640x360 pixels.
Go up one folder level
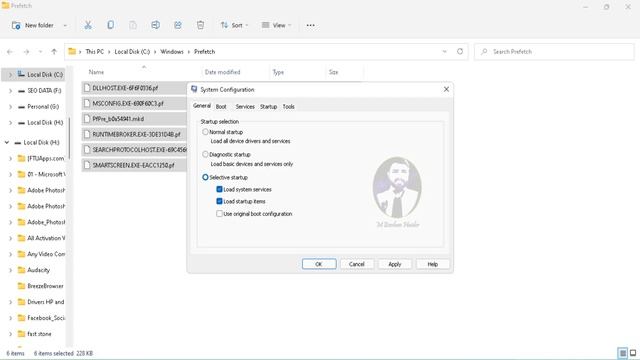point(54,52)
